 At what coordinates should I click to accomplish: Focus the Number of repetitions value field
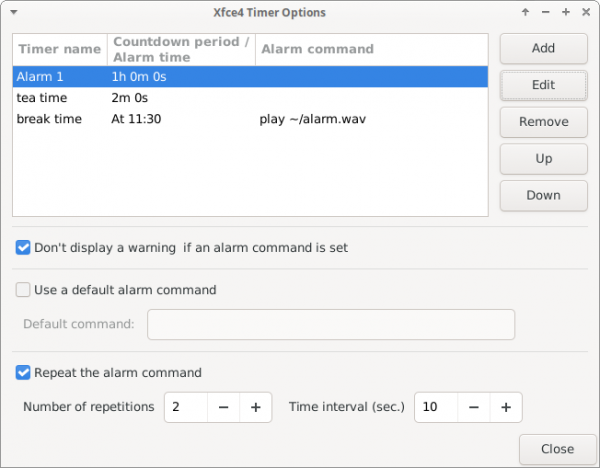tap(186, 407)
